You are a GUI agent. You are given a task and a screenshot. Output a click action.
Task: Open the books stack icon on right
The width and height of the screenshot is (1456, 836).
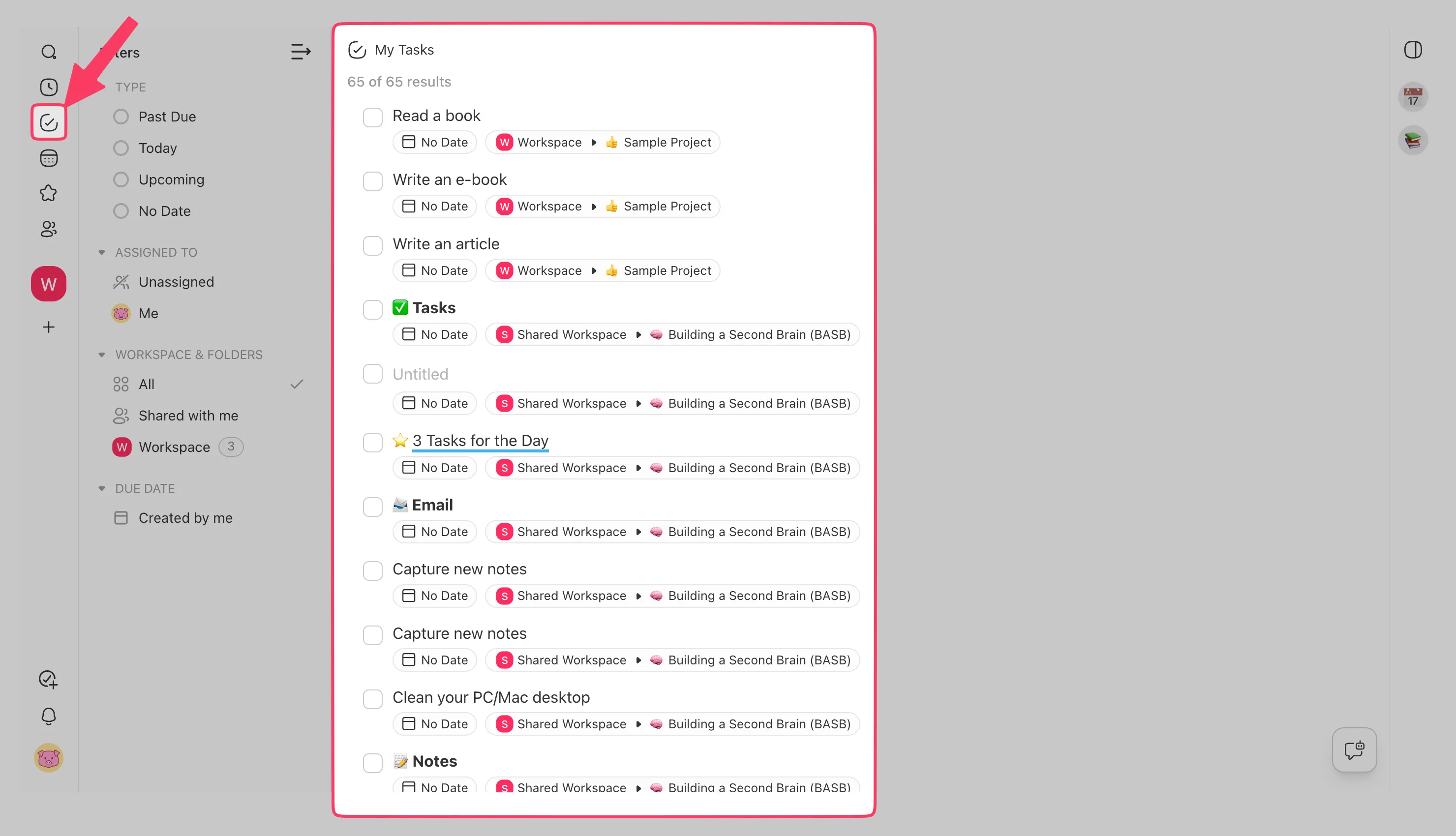point(1413,140)
